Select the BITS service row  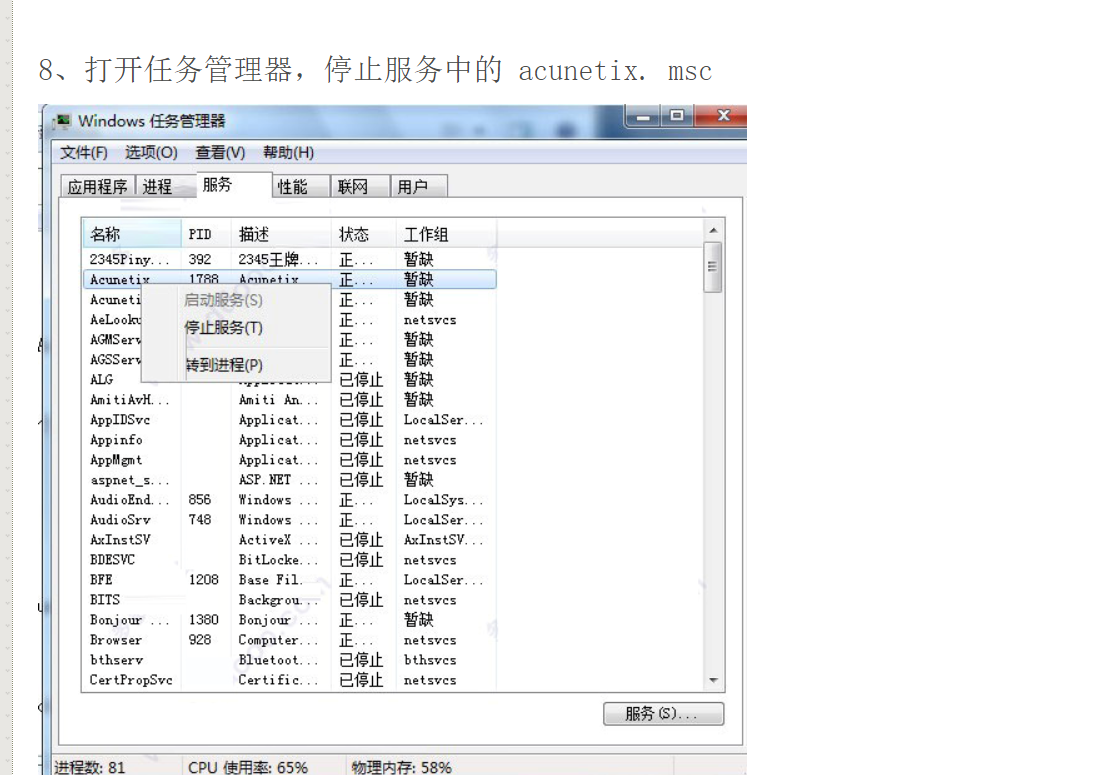click(x=290, y=600)
